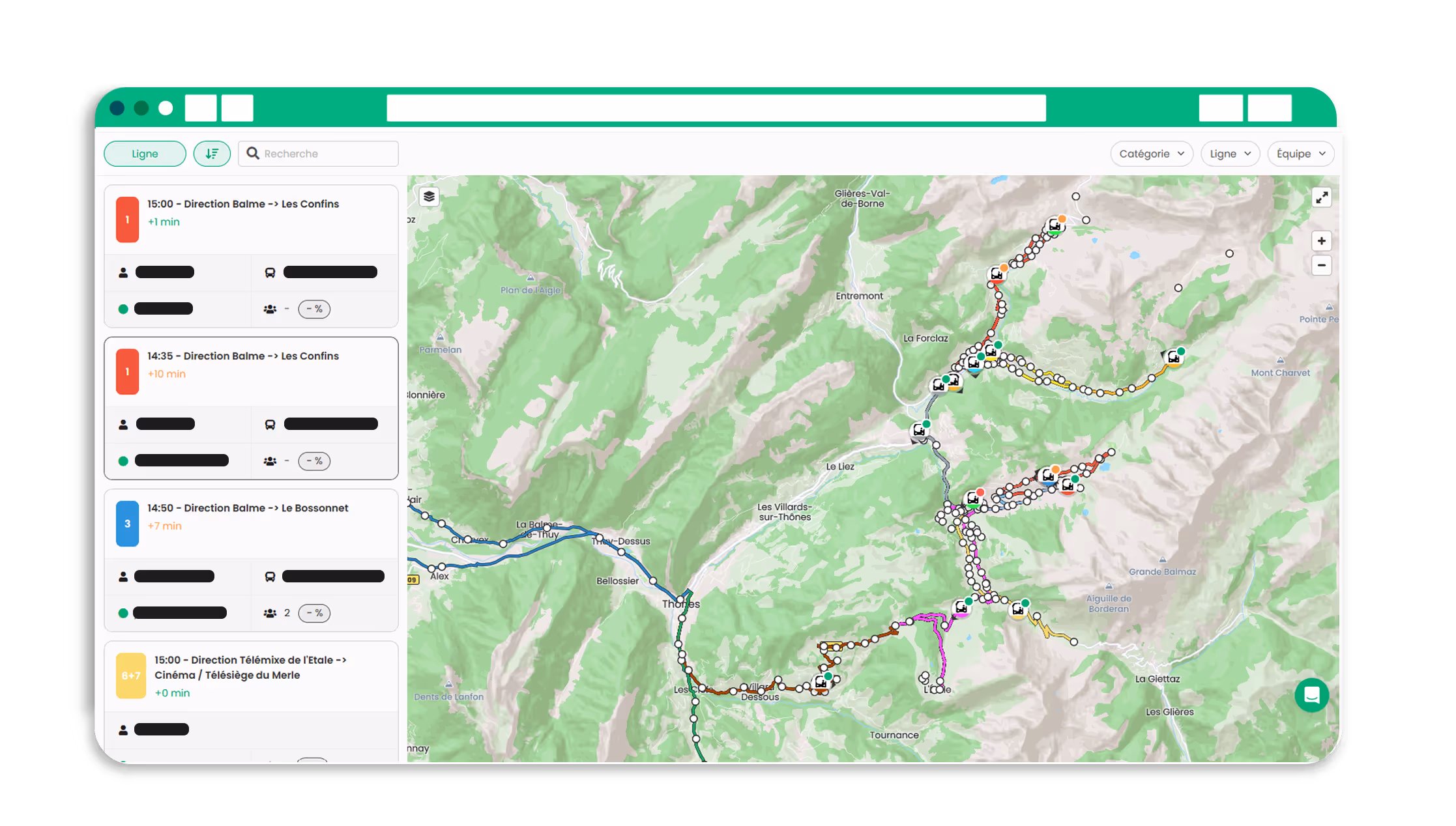Click percent badge on 15:00 Les Confins card
The width and height of the screenshot is (1456, 826).
click(x=314, y=309)
